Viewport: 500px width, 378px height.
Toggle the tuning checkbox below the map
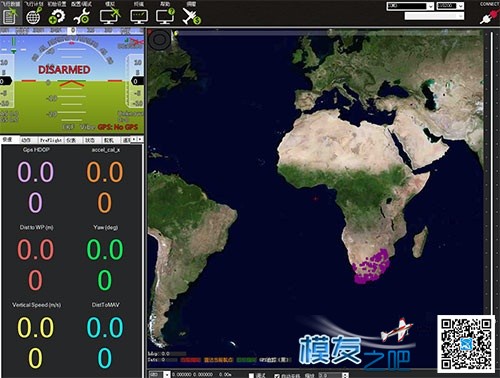coord(252,375)
